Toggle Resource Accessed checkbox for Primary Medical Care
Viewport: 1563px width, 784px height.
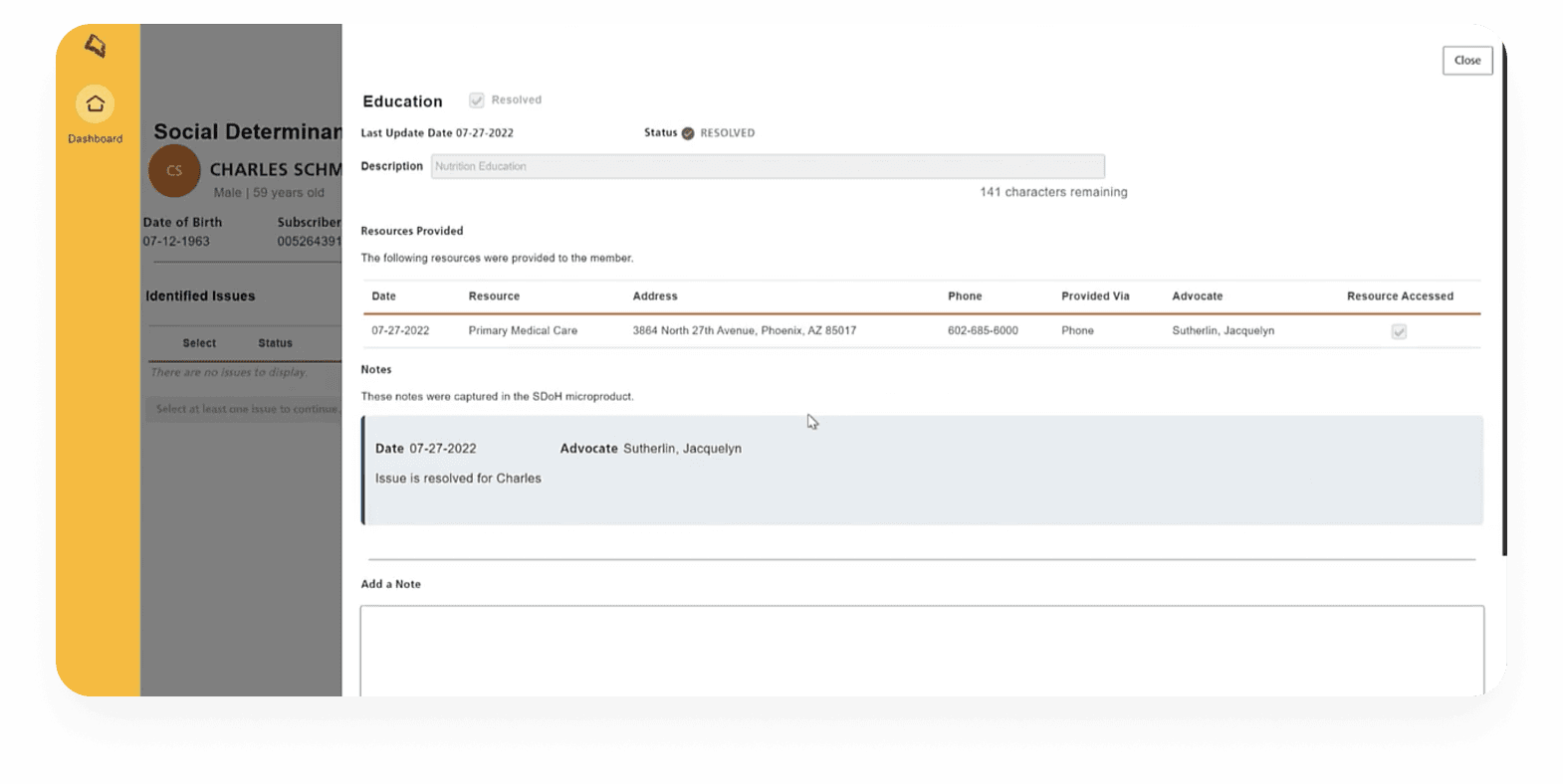coord(1399,331)
